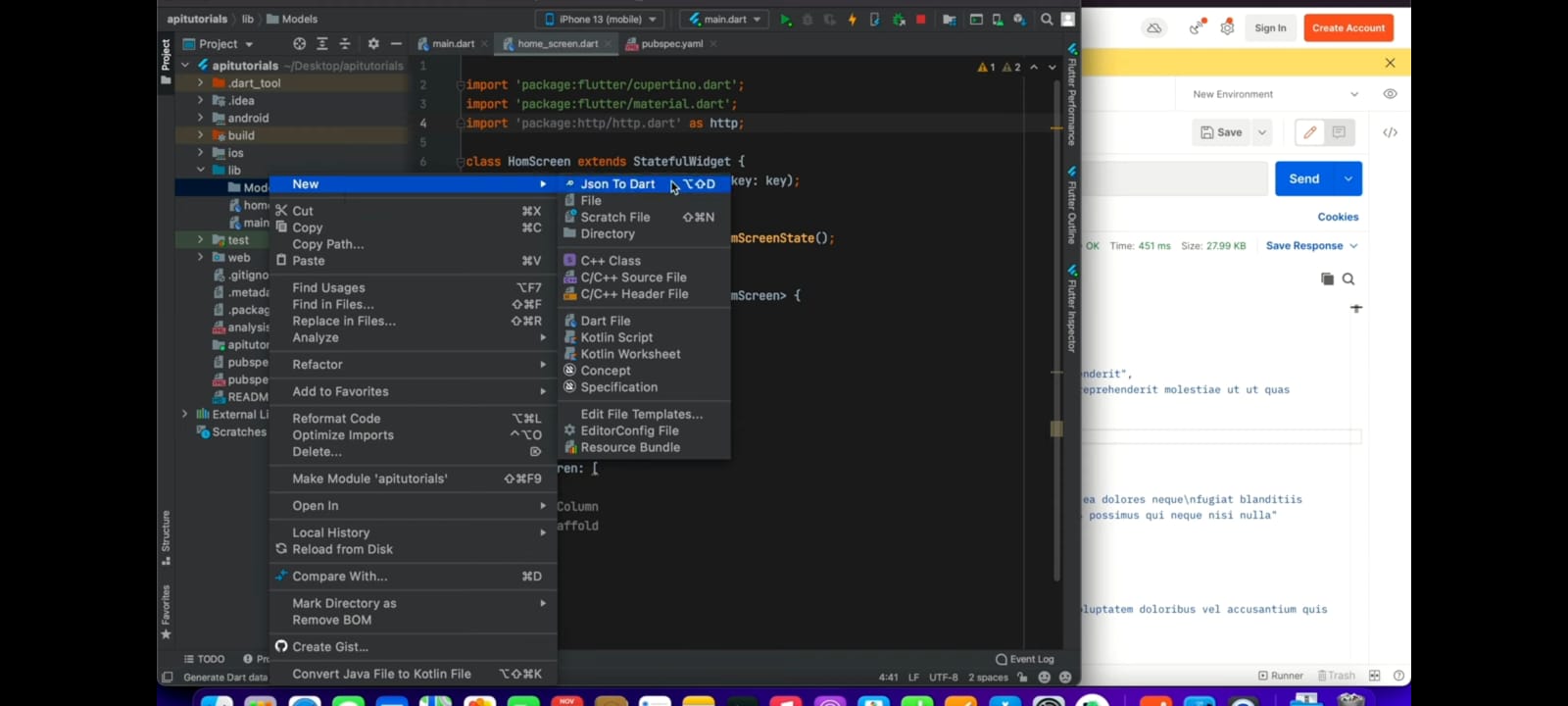Click UTF-8 encoding in status bar

click(944, 677)
